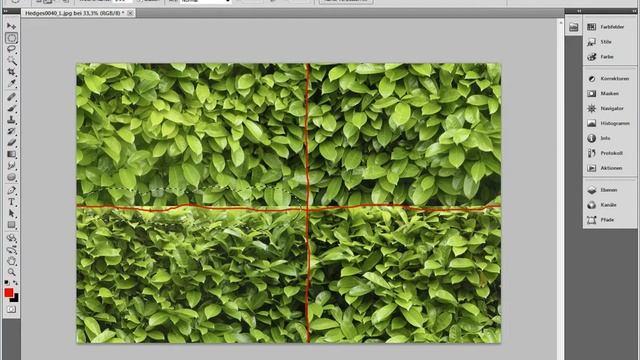
Task: Select the Lasso tool
Action: coord(11,49)
